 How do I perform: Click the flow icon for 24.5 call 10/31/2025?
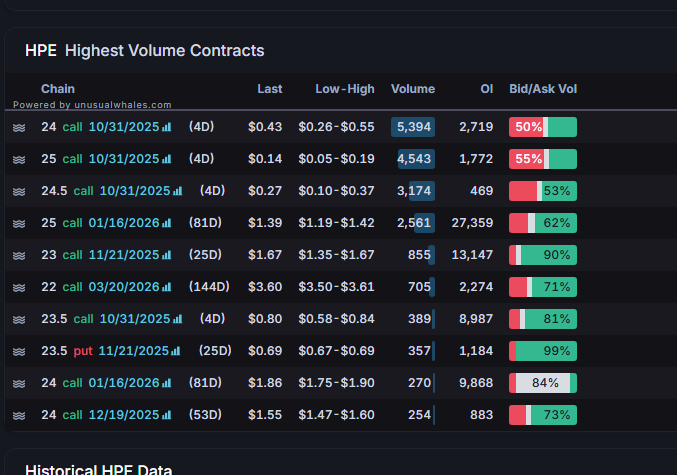point(19,191)
